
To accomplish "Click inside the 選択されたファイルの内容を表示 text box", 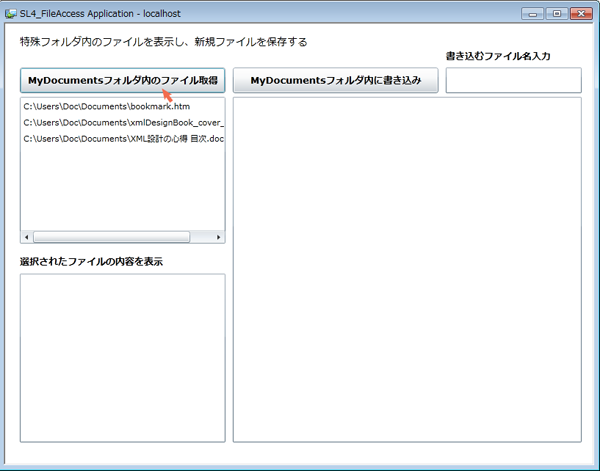I will coord(122,358).
